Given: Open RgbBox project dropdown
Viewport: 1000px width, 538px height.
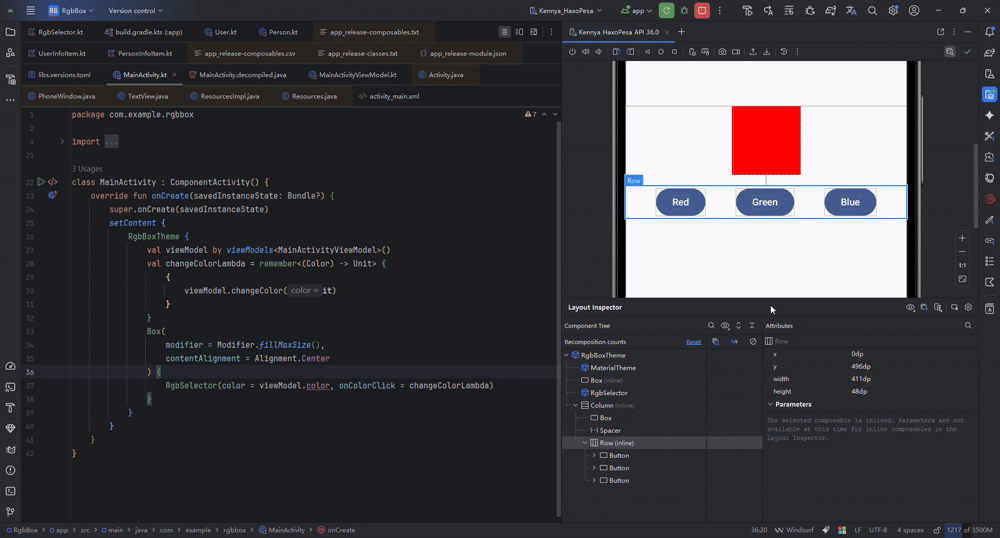Looking at the screenshot, I should [x=71, y=11].
